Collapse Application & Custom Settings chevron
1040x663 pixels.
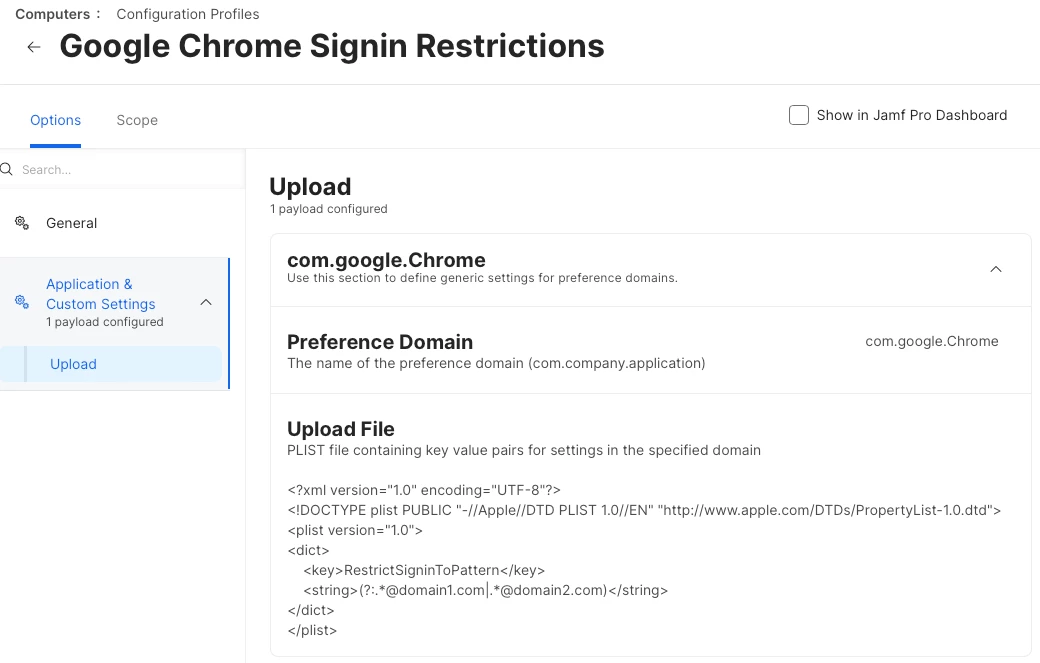point(206,302)
